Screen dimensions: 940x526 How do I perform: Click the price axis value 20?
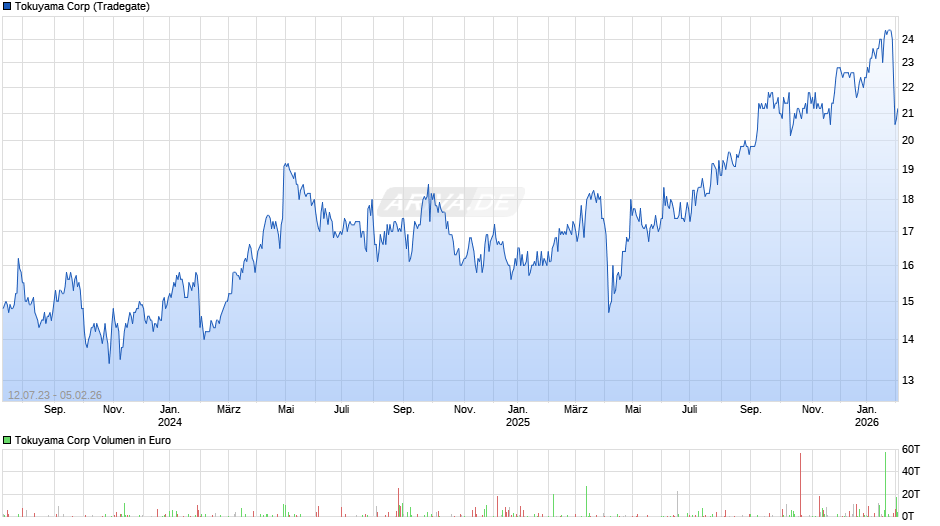pyautogui.click(x=908, y=140)
